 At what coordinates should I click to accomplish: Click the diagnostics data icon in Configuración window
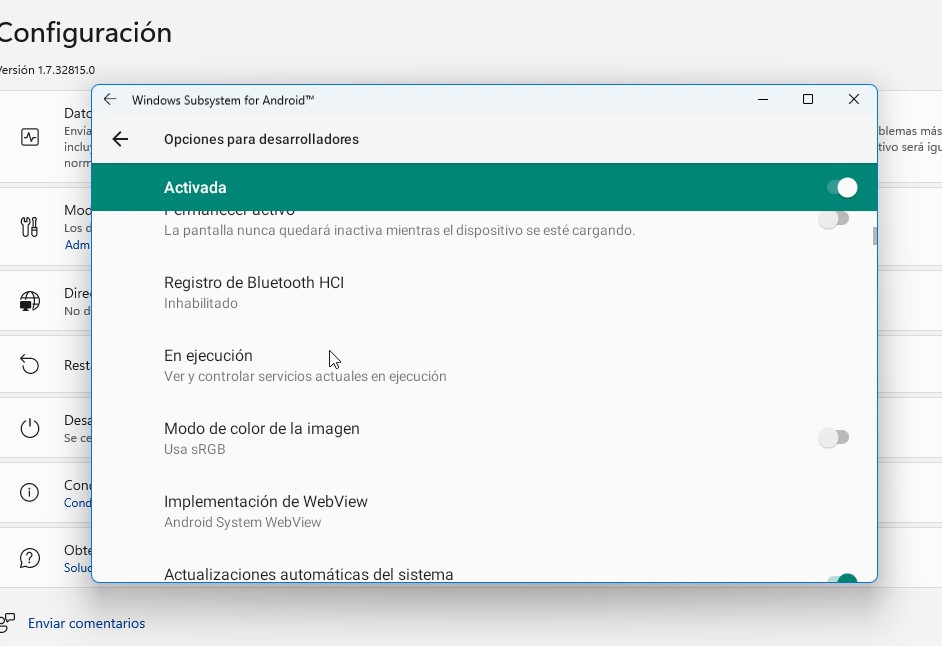(29, 137)
